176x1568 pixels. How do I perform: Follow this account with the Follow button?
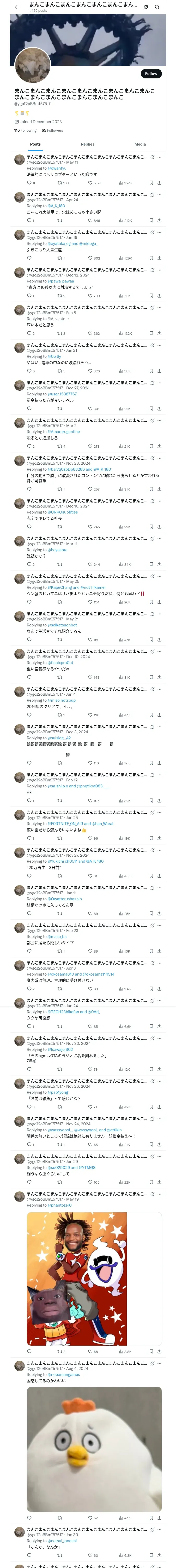[151, 74]
